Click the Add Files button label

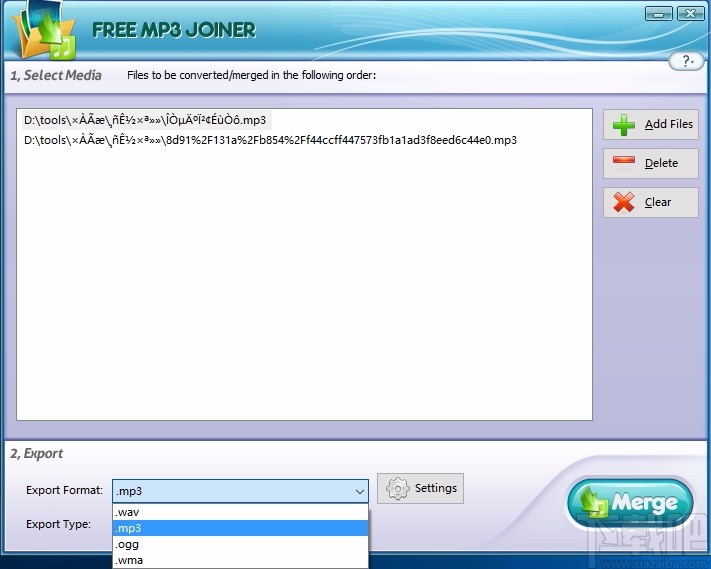pyautogui.click(x=669, y=124)
